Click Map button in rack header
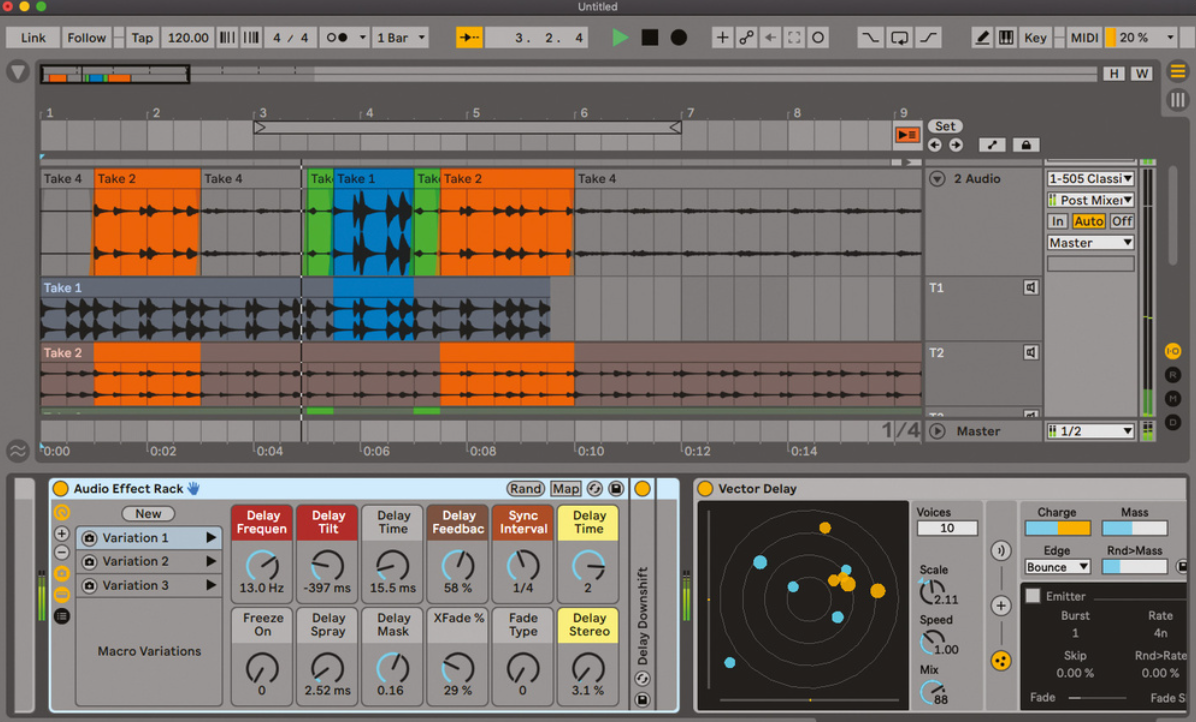Image resolution: width=1196 pixels, height=722 pixels. [x=565, y=489]
